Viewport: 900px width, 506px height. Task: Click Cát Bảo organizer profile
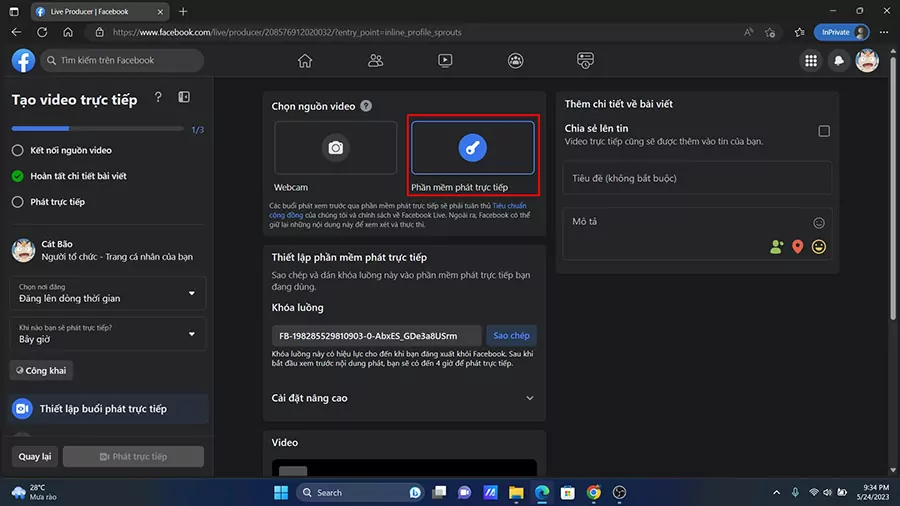pyautogui.click(x=103, y=250)
